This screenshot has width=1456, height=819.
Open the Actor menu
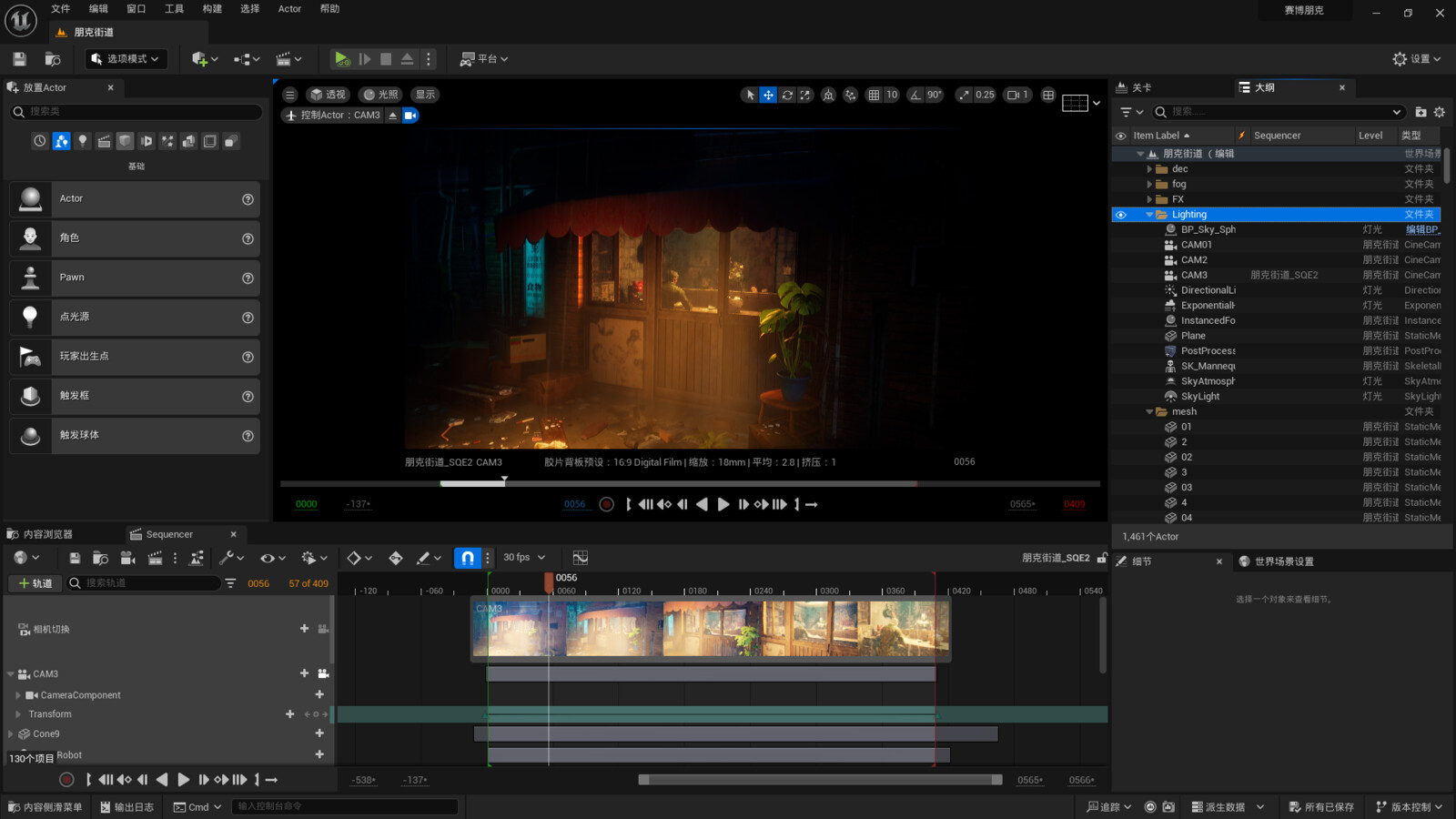click(x=289, y=9)
